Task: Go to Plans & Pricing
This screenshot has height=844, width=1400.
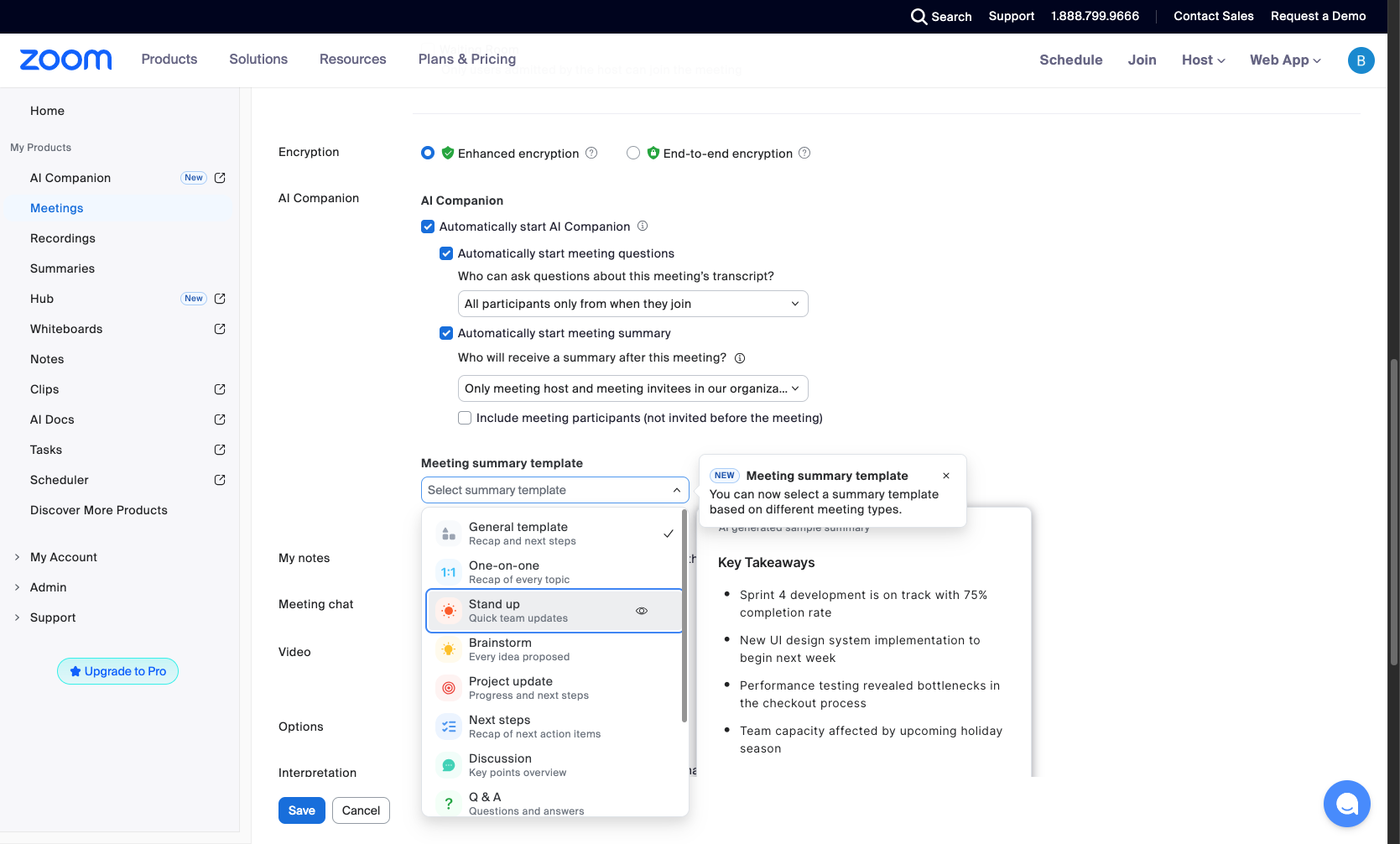Action: coord(467,59)
